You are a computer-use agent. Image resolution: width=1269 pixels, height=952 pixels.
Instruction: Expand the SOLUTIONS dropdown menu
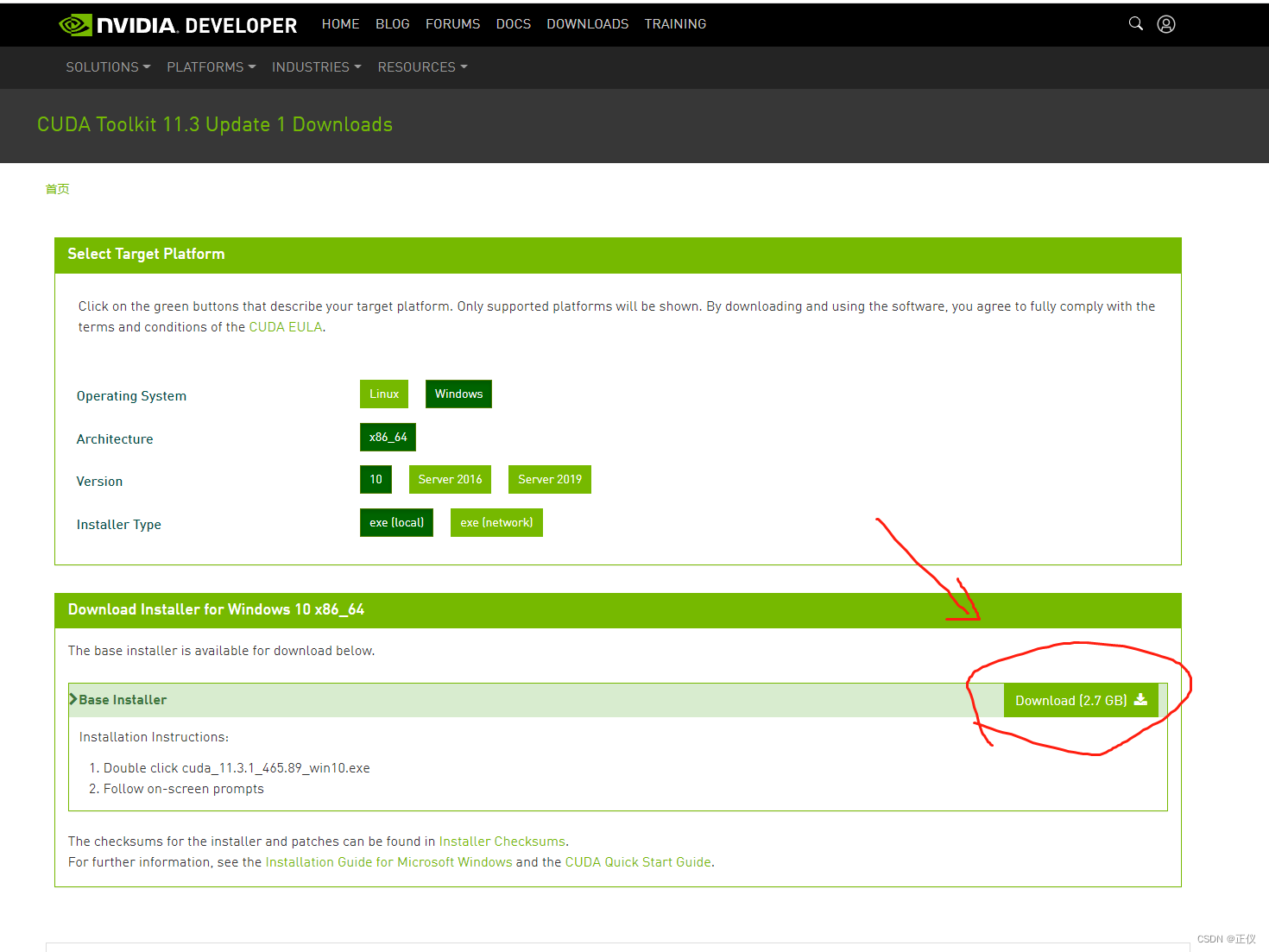108,67
